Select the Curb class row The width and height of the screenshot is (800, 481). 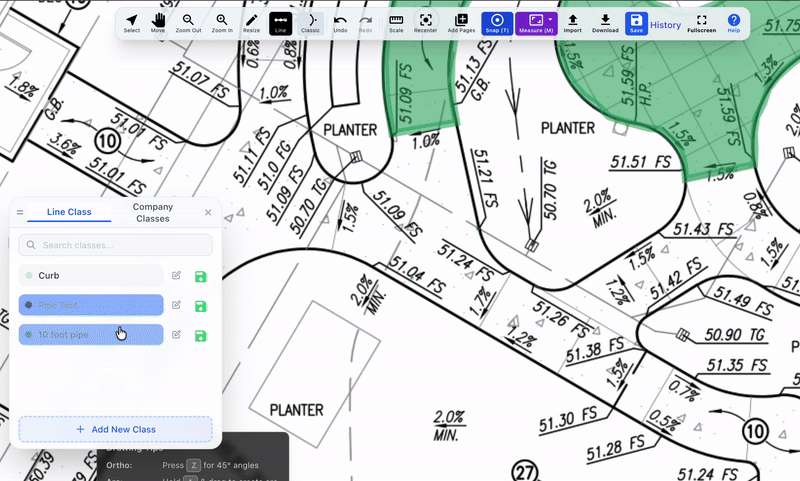(91, 275)
